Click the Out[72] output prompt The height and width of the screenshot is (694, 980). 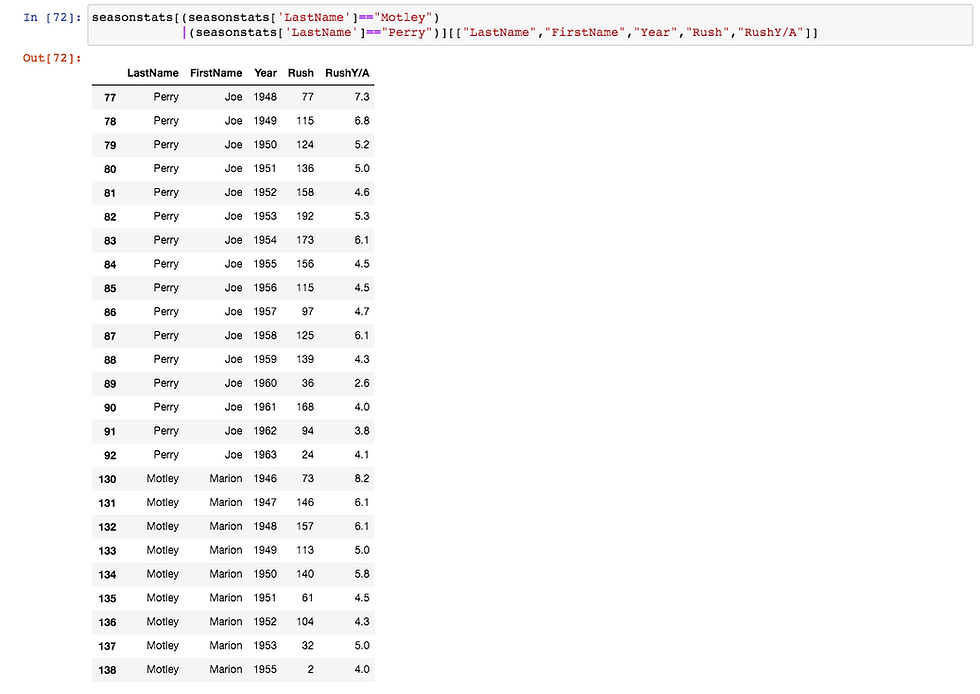[52, 58]
